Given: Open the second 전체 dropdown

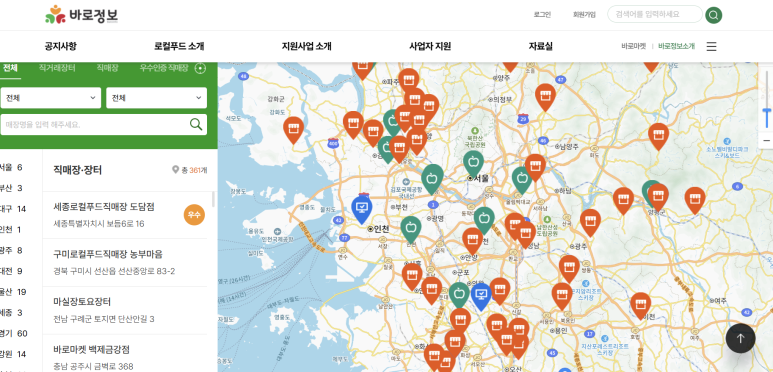Looking at the screenshot, I should pos(156,98).
